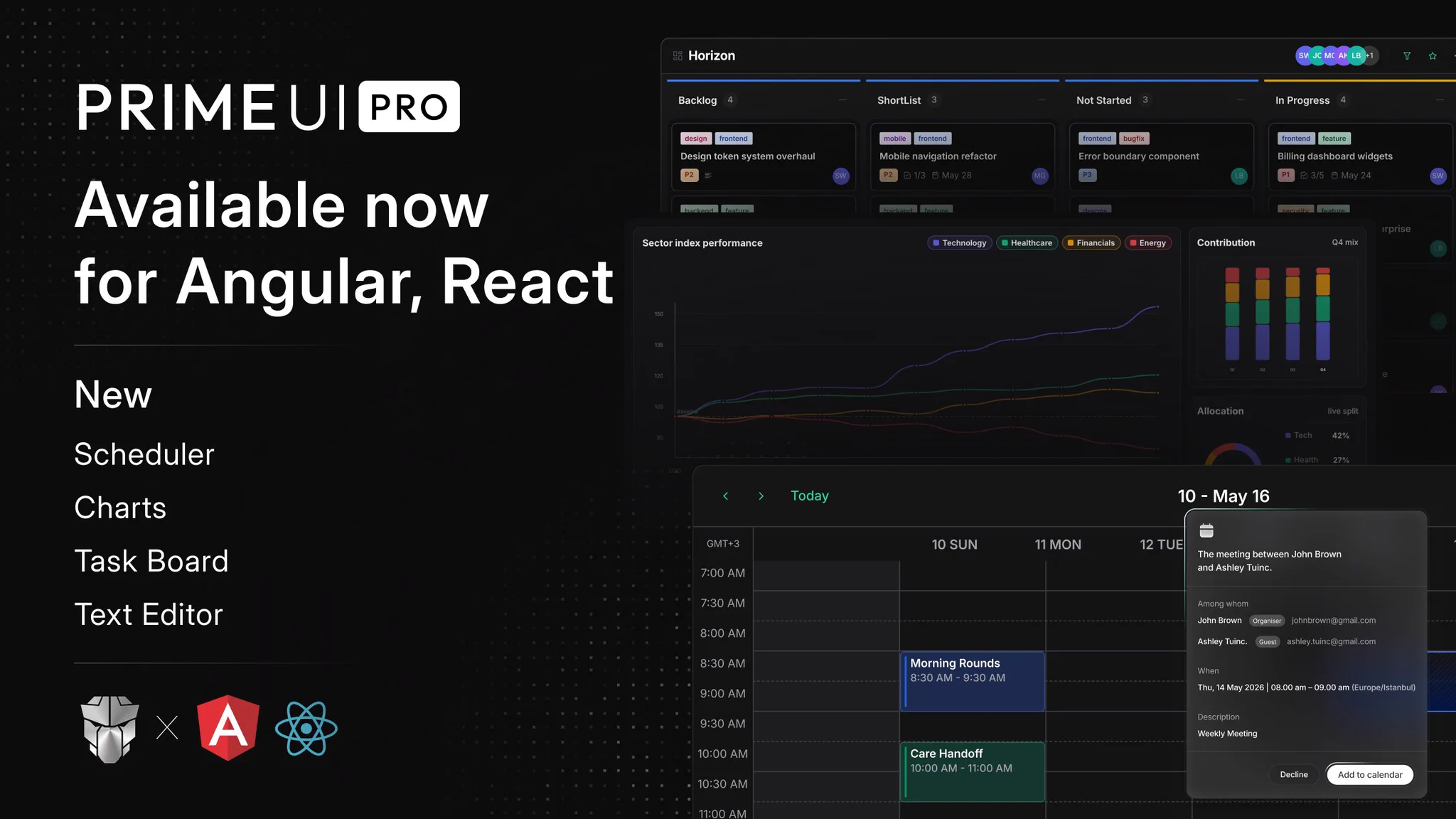Select the MC avatar in Horizon header
The image size is (1456, 819).
[x=1329, y=55]
